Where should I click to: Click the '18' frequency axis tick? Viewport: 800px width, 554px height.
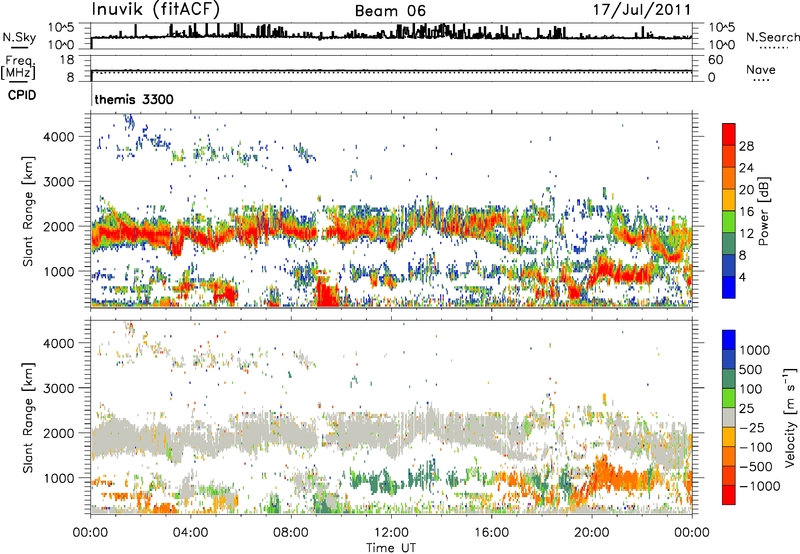click(67, 60)
